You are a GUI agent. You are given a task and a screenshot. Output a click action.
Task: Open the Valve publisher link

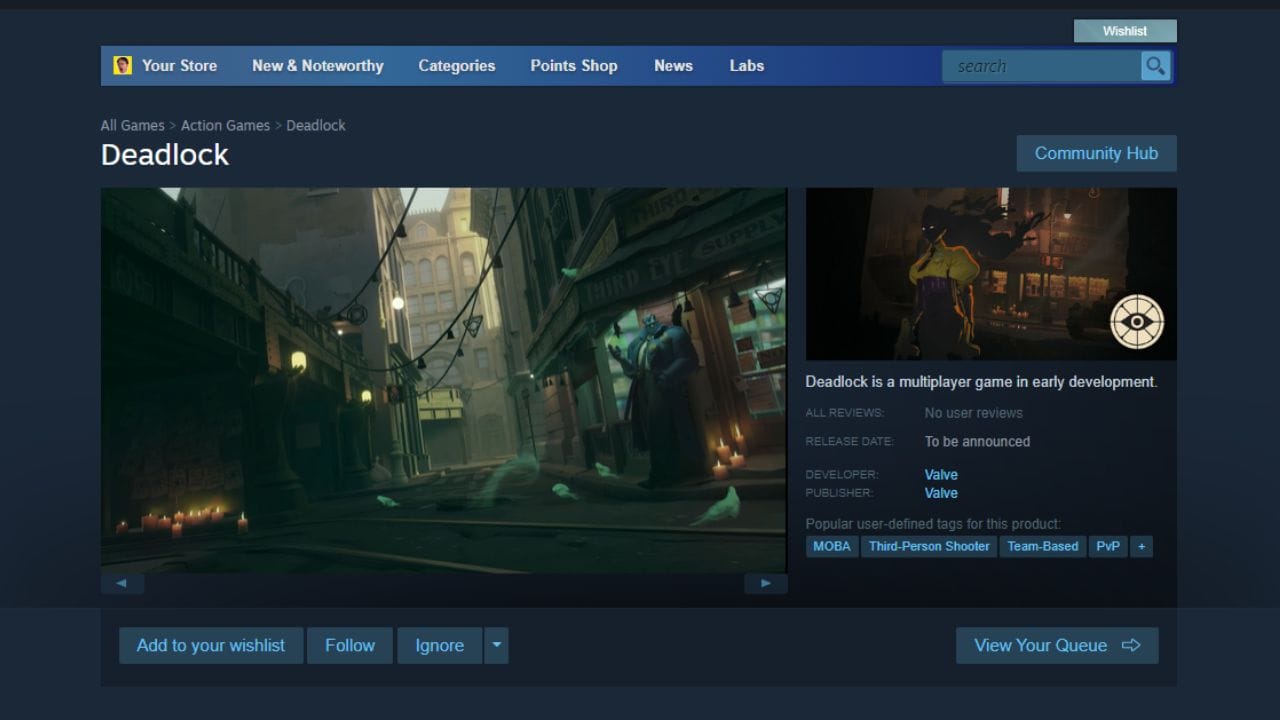tap(941, 493)
